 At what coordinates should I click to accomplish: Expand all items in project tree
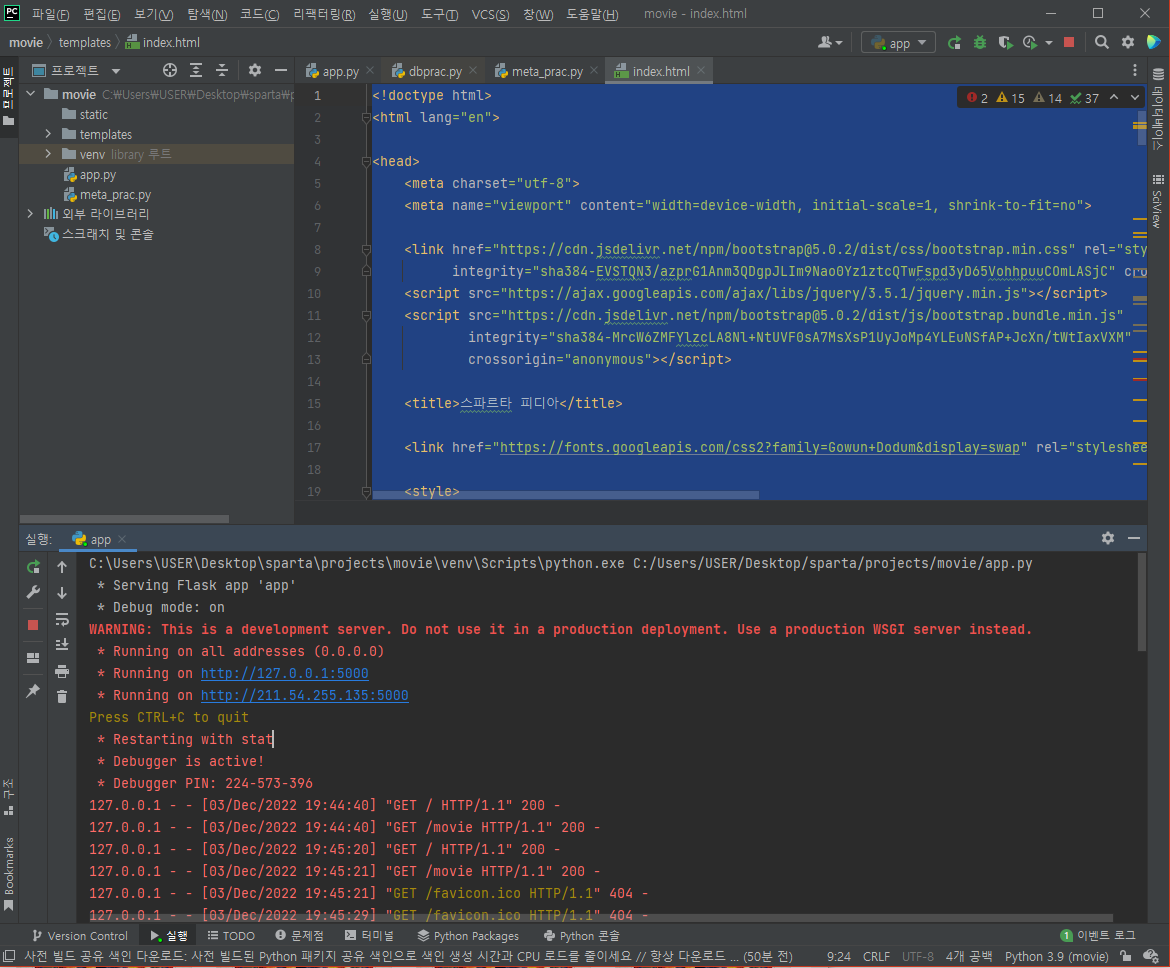click(x=196, y=70)
